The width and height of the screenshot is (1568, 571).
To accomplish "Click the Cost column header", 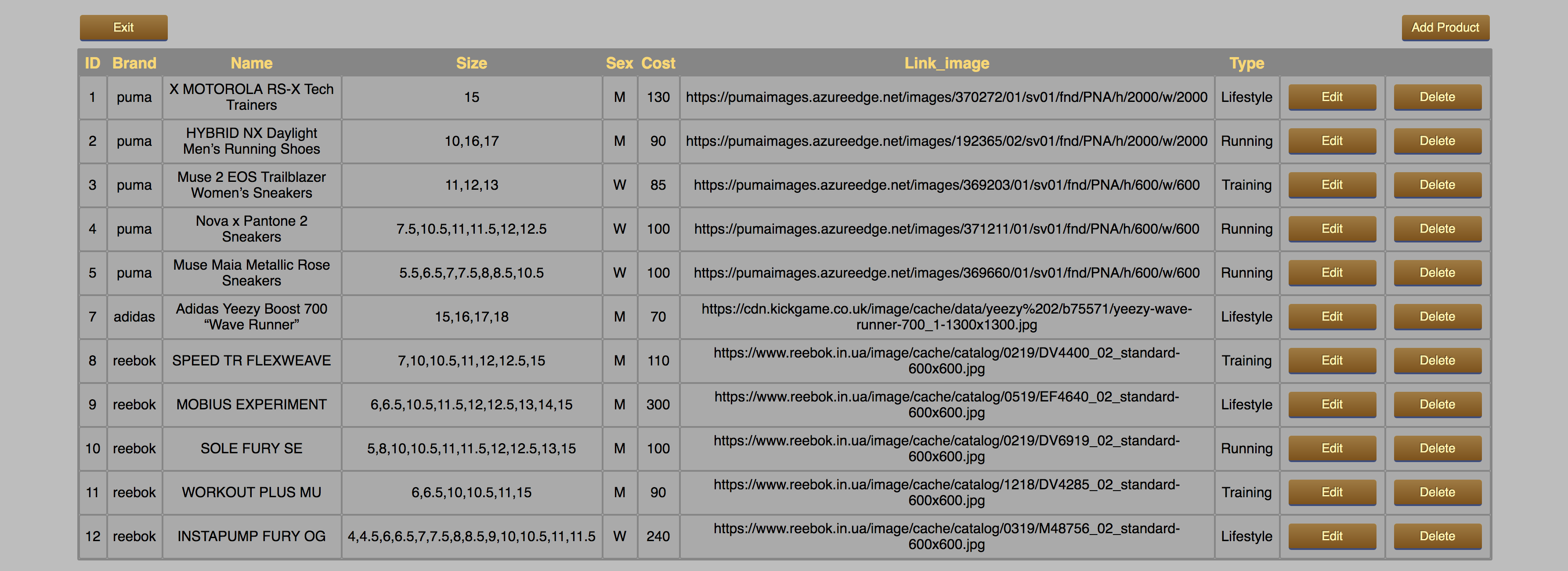I will point(658,63).
